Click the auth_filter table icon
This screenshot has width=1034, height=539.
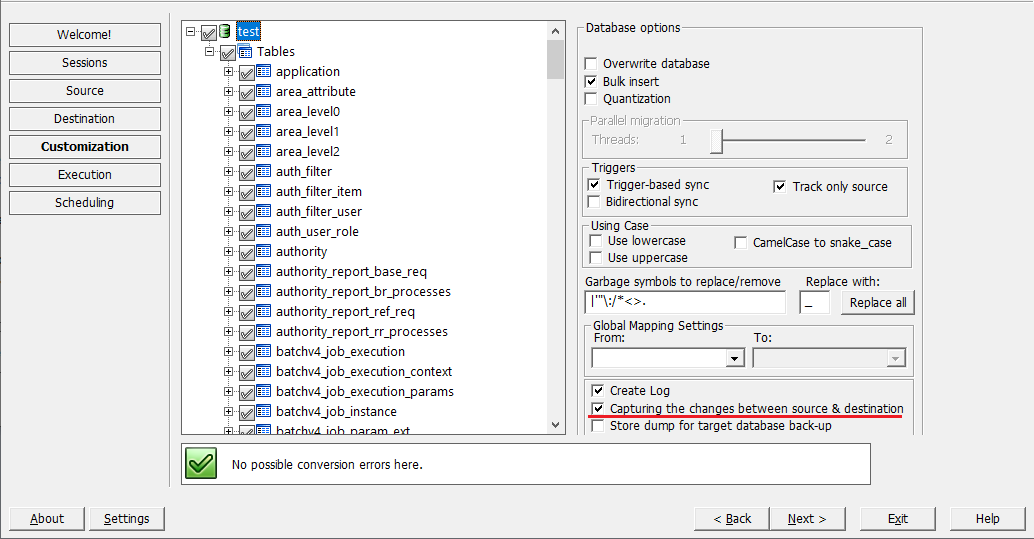click(x=264, y=172)
